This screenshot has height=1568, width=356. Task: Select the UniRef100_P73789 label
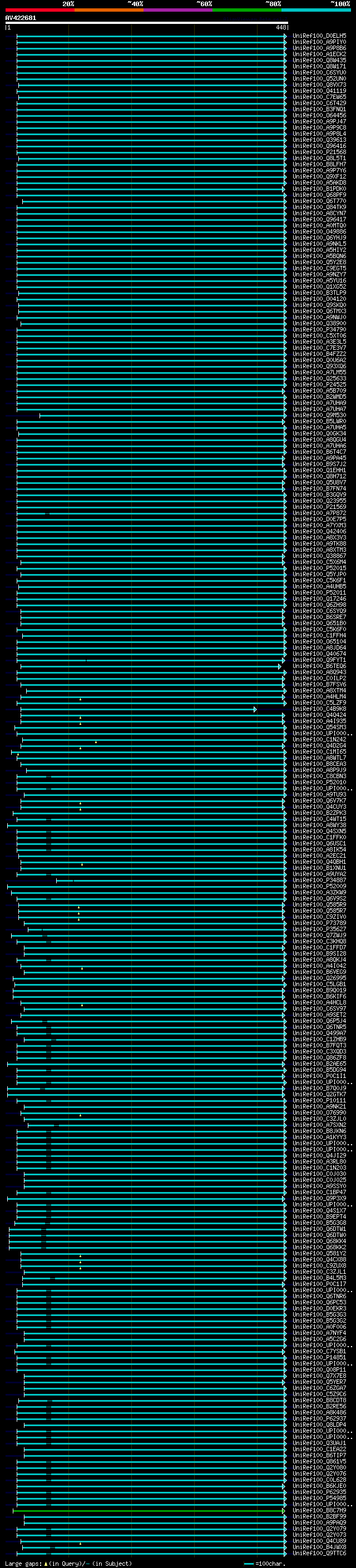pyautogui.click(x=319, y=923)
